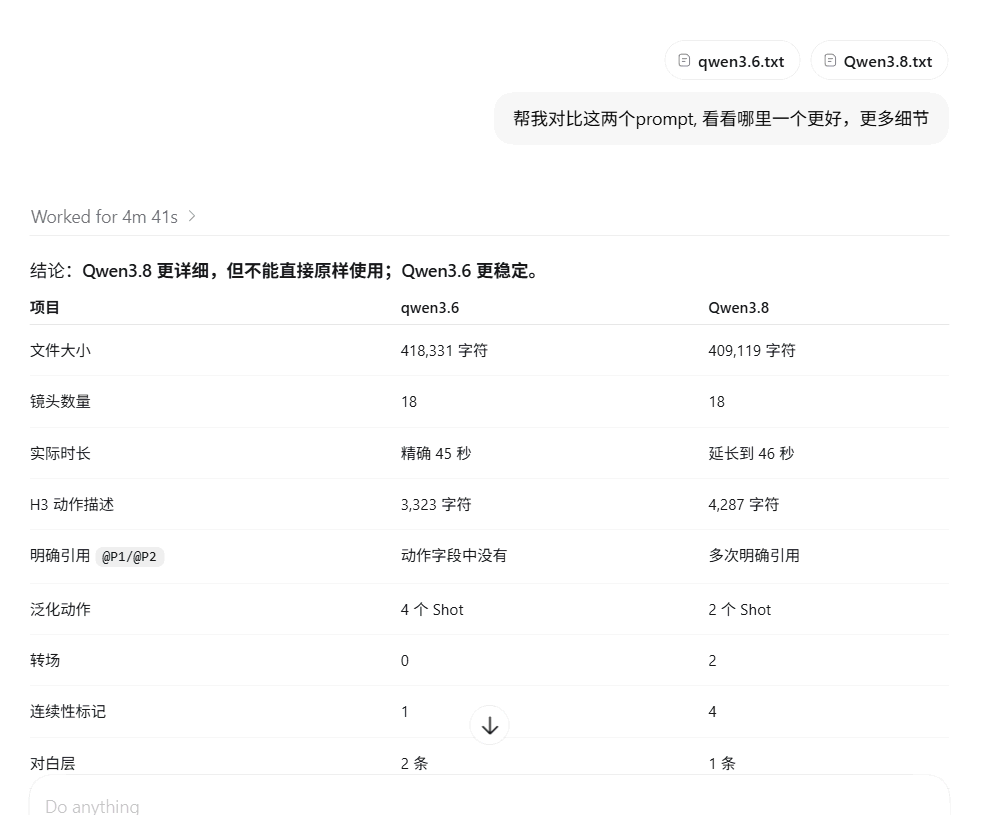Open the Qwen3.8.txt file attachment

(x=879, y=61)
